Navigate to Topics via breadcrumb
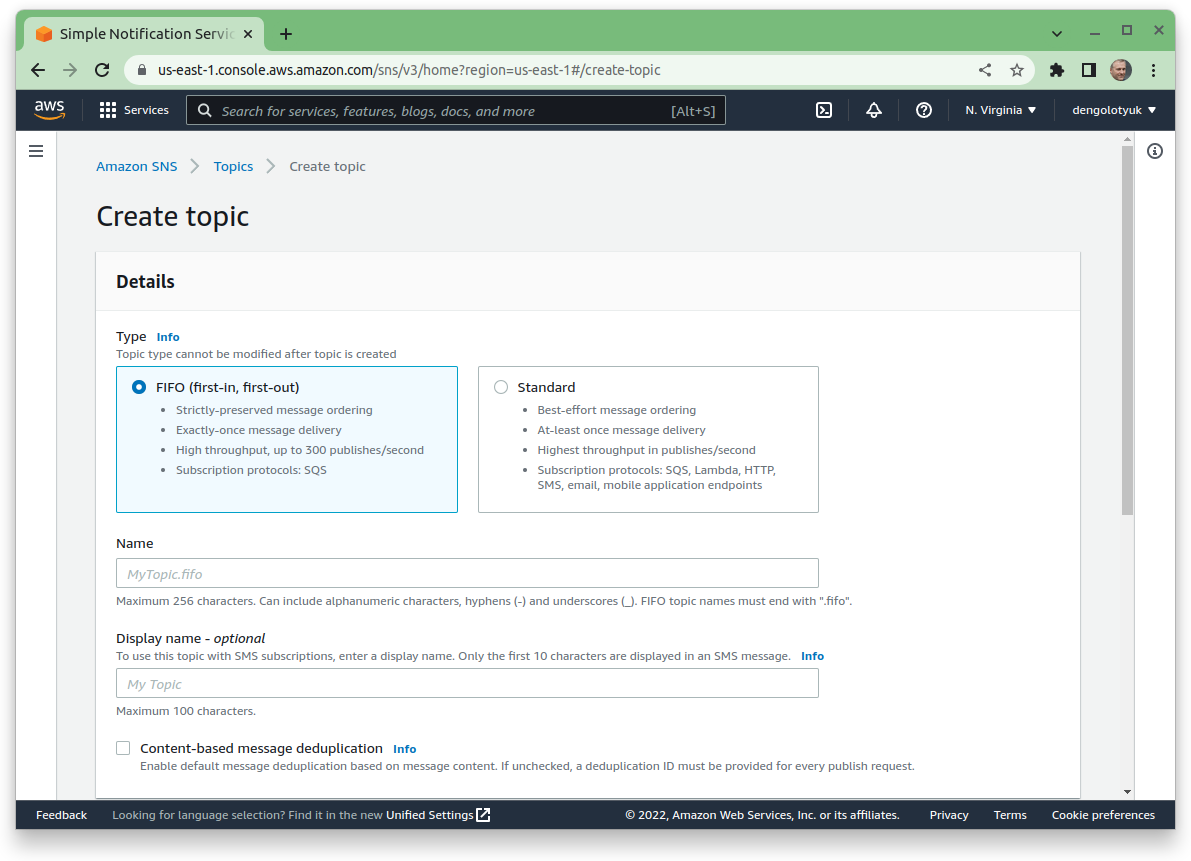 (x=233, y=166)
